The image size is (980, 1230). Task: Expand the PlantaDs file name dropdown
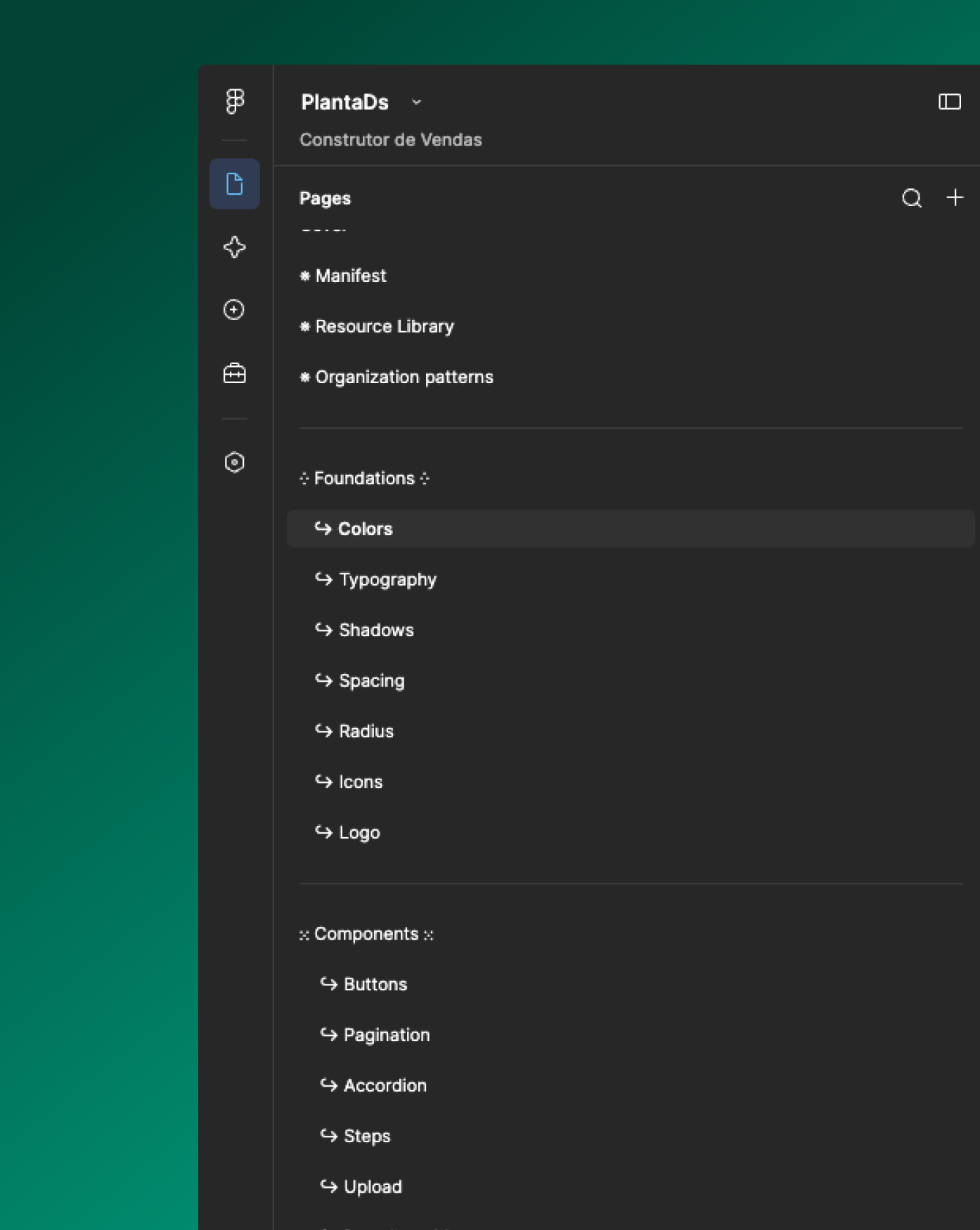pyautogui.click(x=417, y=102)
